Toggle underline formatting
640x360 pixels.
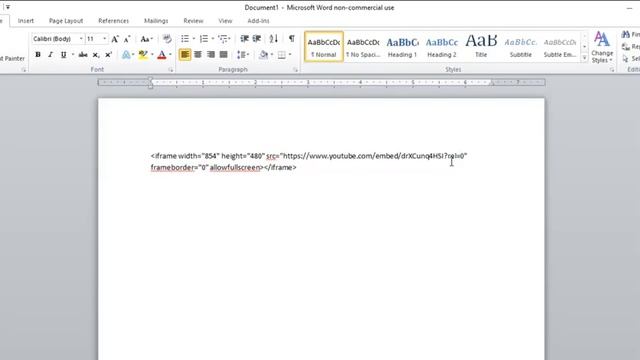point(64,55)
